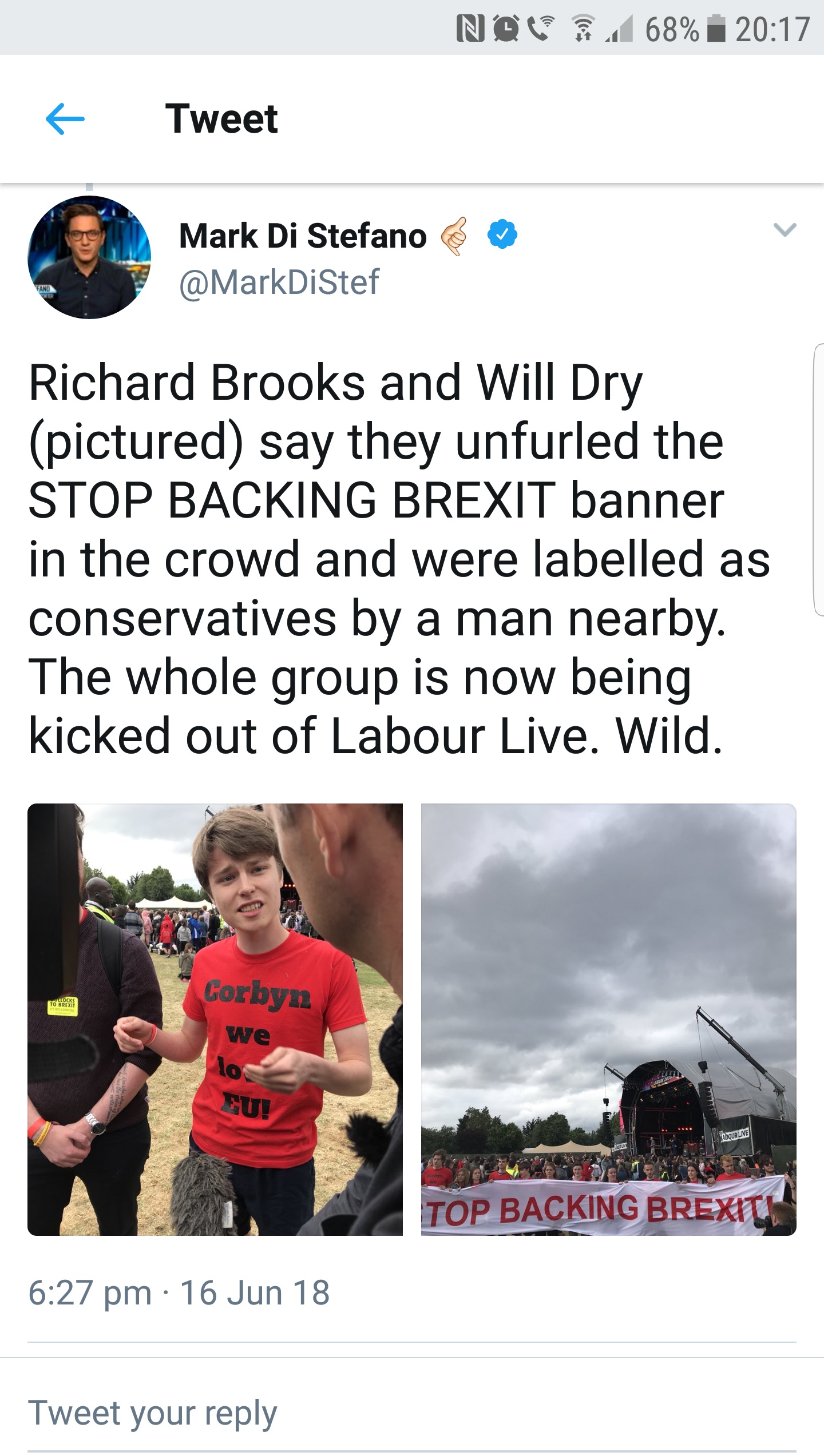Tap the Wi-Fi signal icon
824x1456 pixels.
(x=583, y=30)
